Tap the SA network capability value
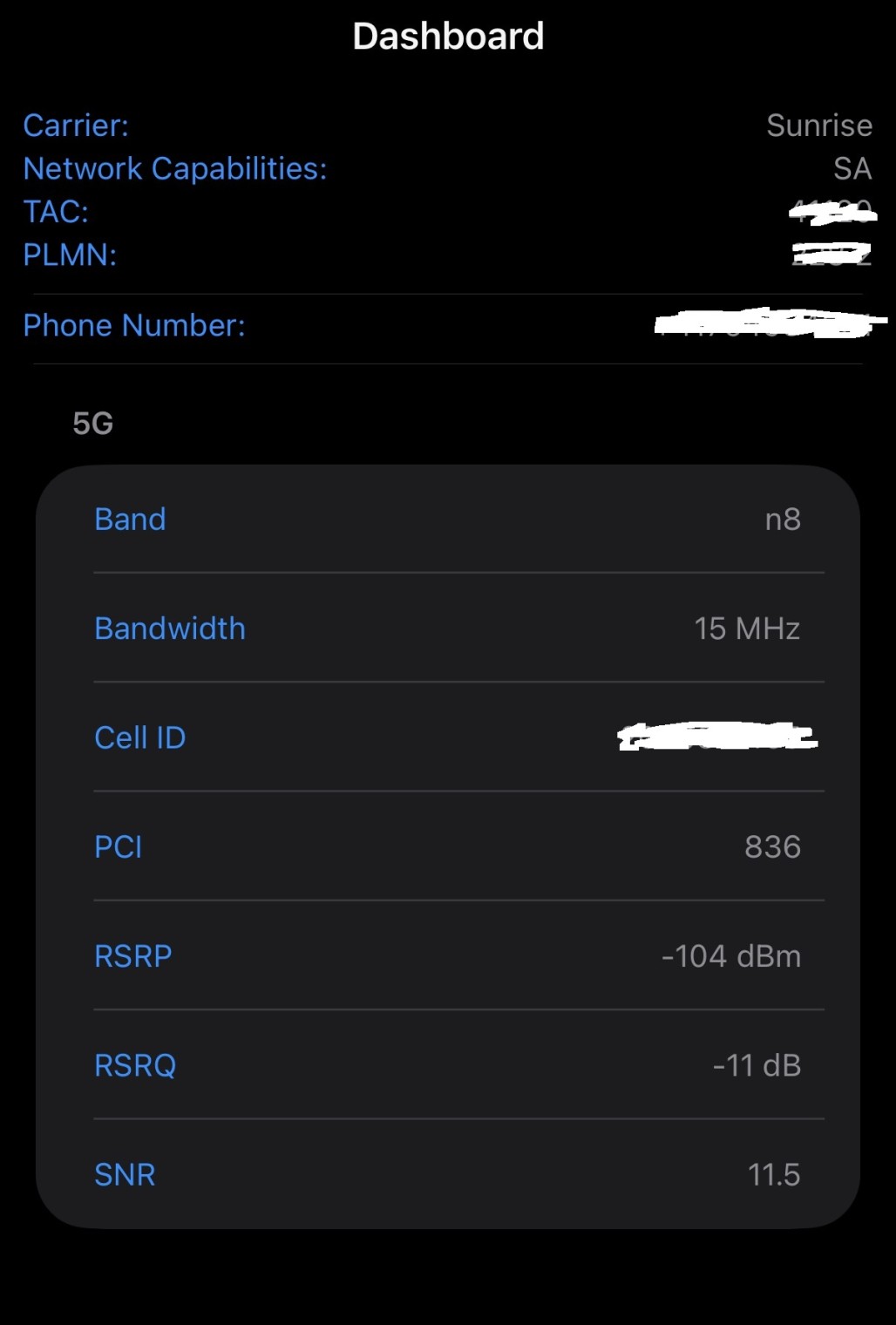The width and height of the screenshot is (896, 1325). tap(852, 168)
